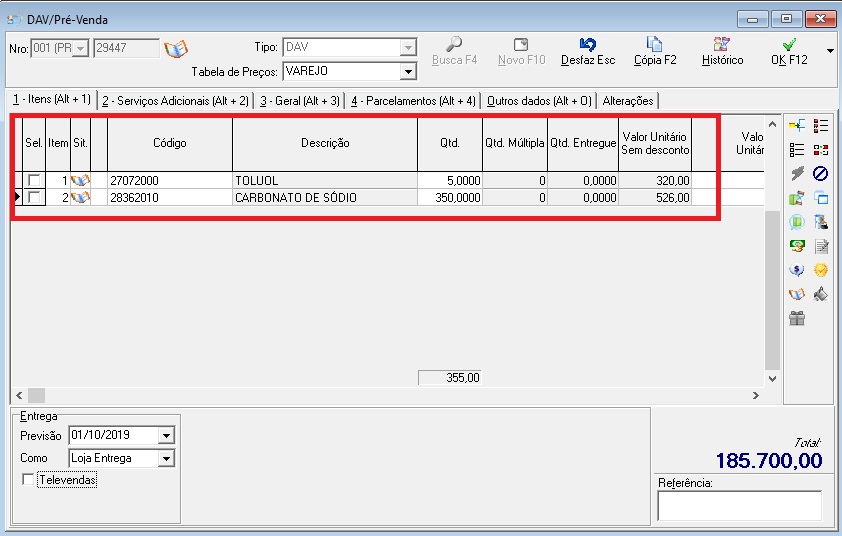Click the Cópia F2 copy icon
The width and height of the screenshot is (842, 536).
pos(655,45)
